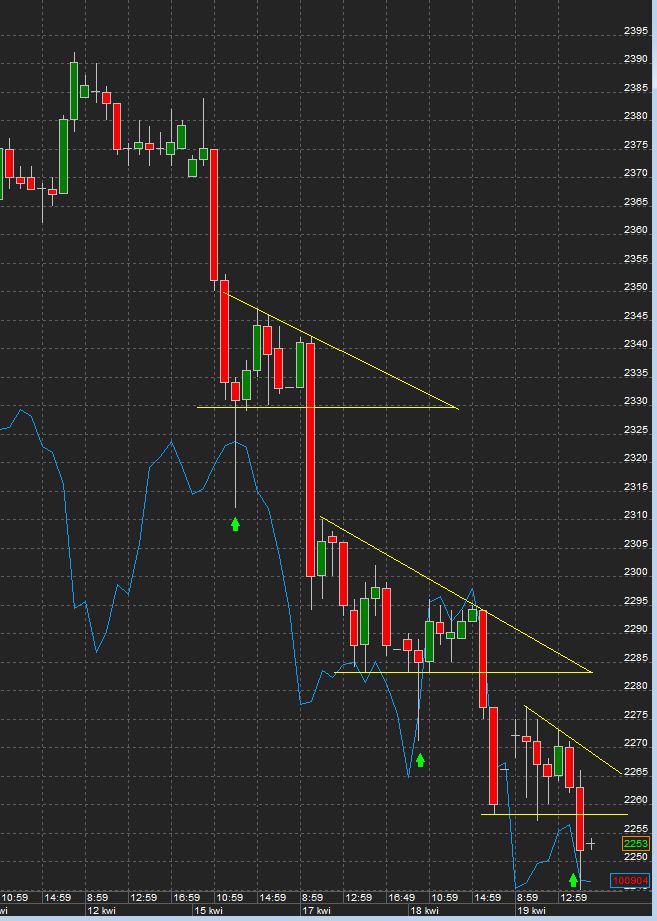This screenshot has height=921, width=657.
Task: Select the 2310 value on the price scale
Action: [x=636, y=515]
